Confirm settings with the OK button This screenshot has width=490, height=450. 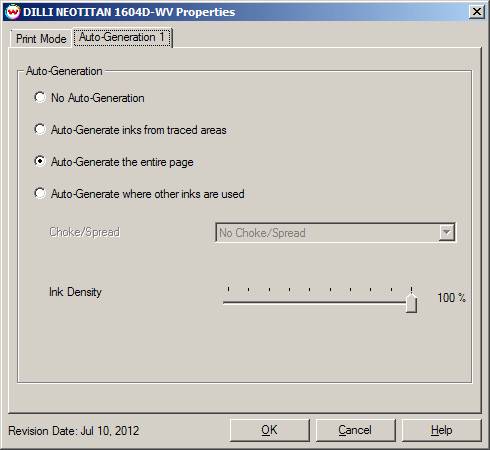click(x=270, y=430)
